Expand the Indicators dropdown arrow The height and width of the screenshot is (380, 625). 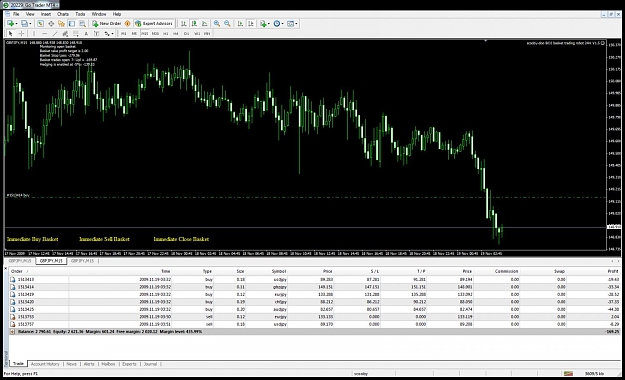click(x=269, y=24)
